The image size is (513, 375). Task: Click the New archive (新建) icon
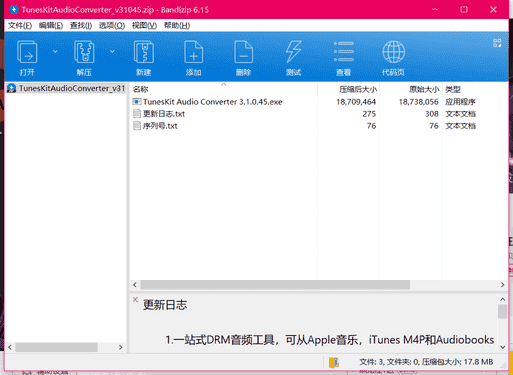click(x=144, y=52)
